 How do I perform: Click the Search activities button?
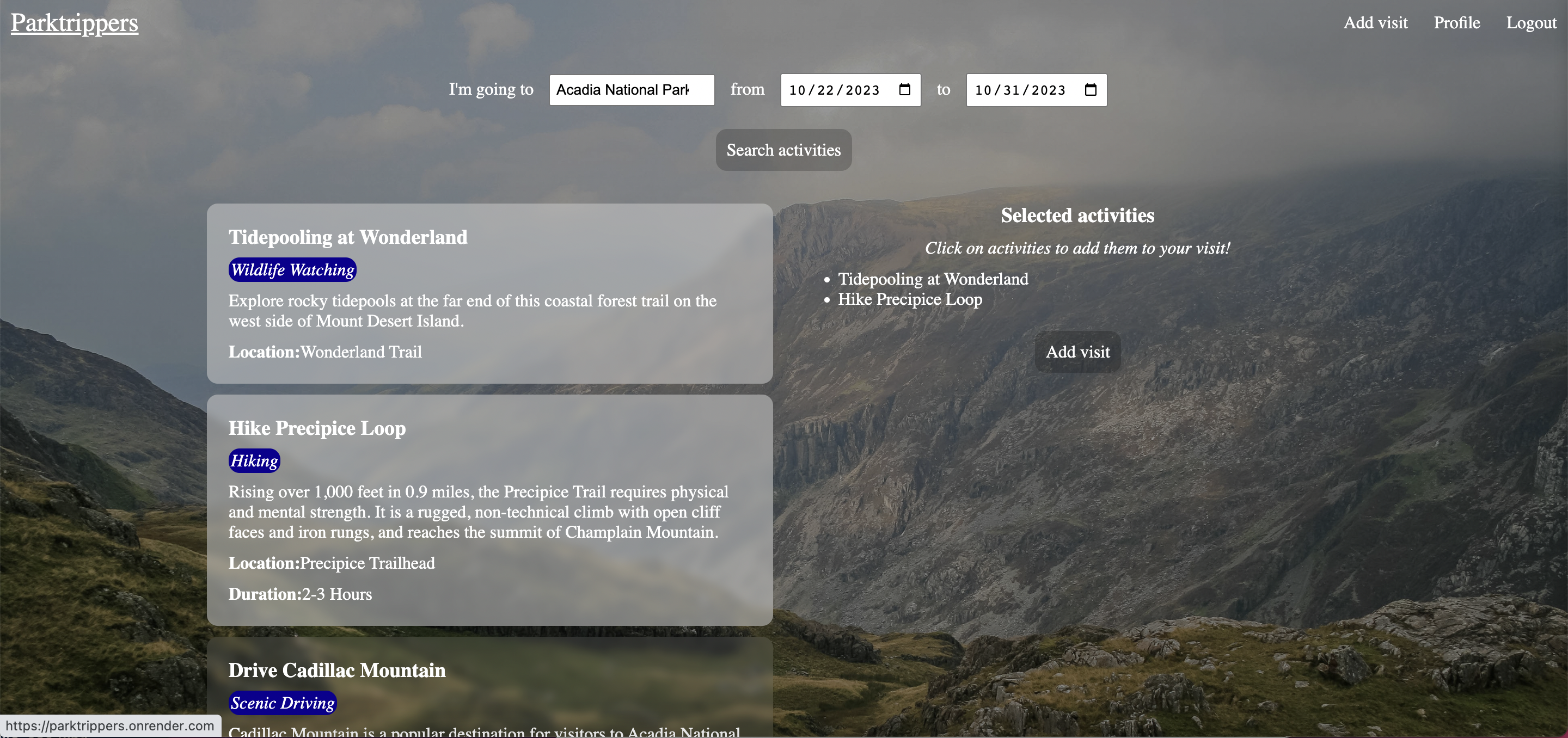783,149
